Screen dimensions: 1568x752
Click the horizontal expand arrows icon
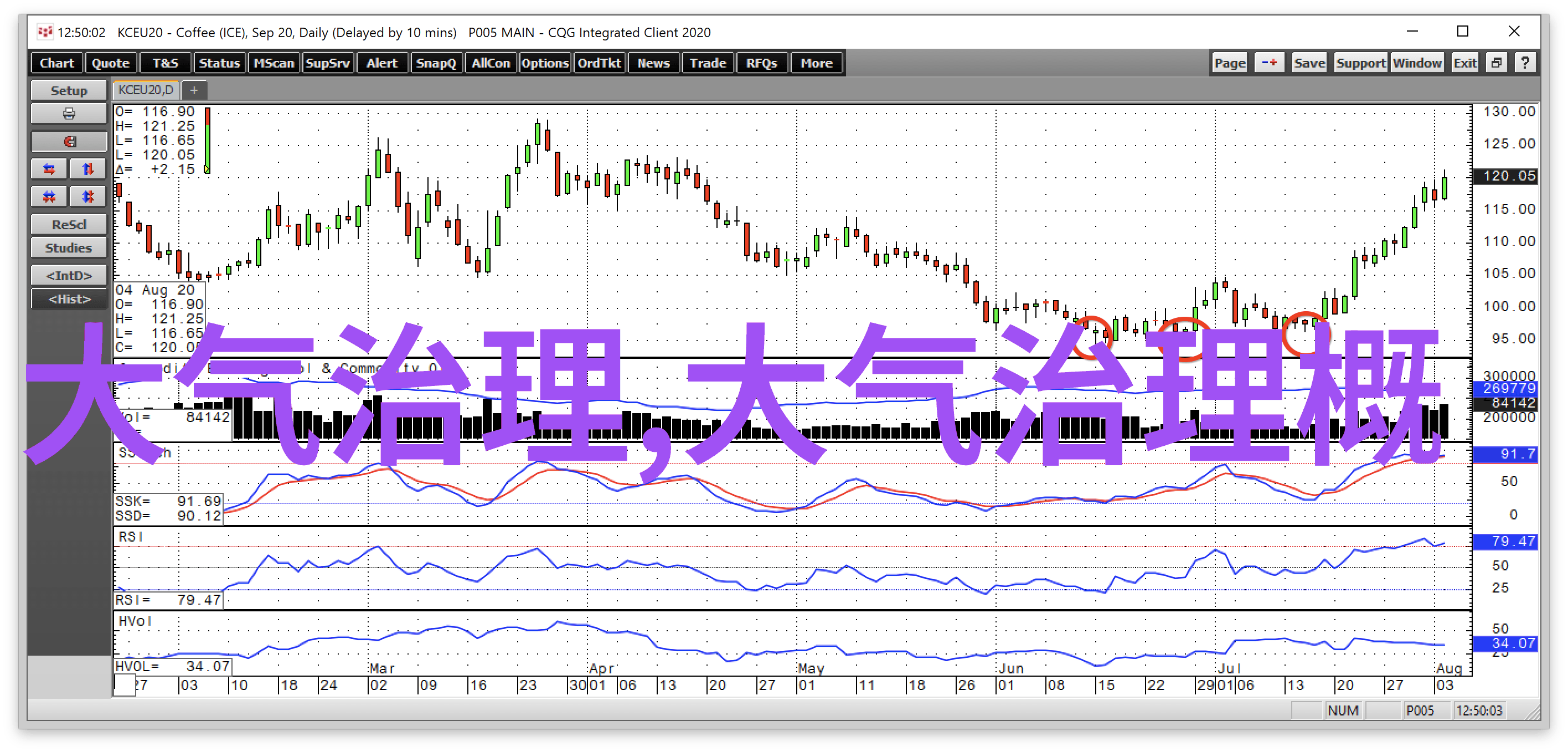pos(49,169)
